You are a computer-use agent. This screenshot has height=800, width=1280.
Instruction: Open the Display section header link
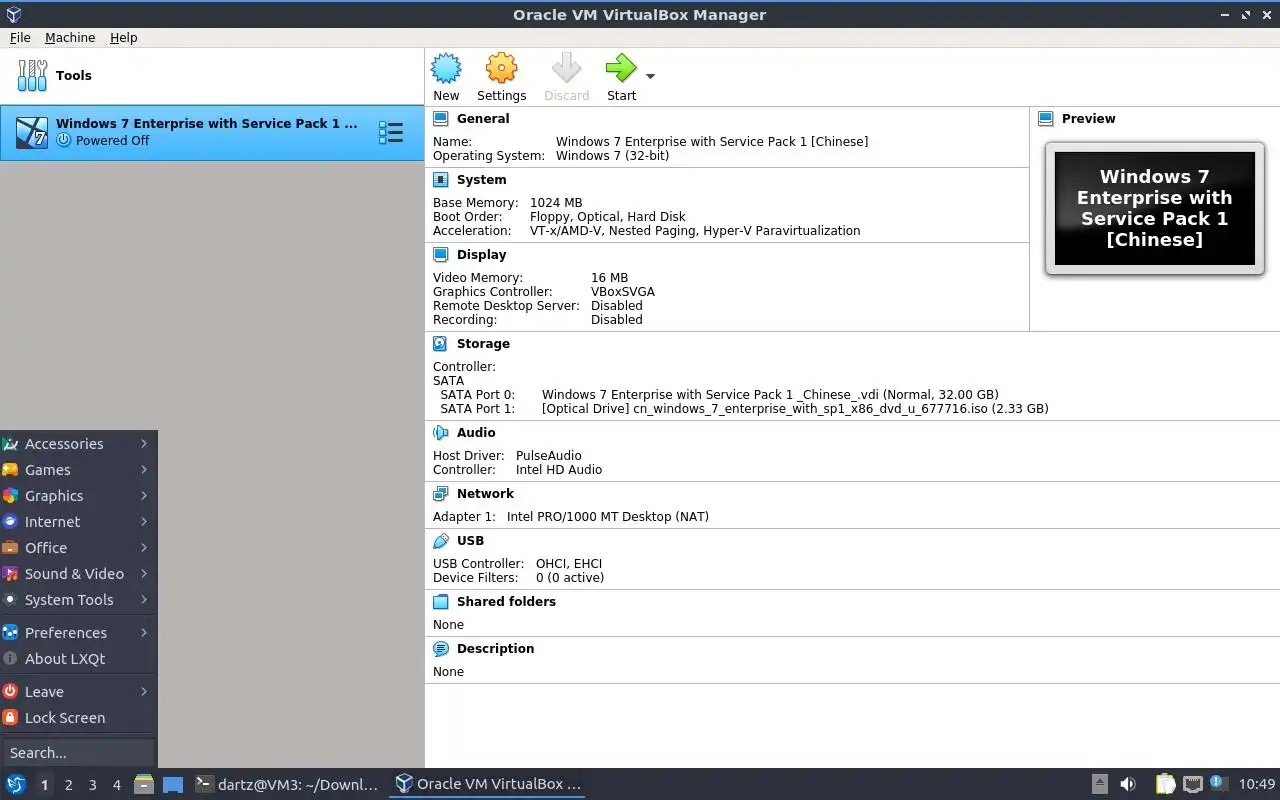click(481, 255)
